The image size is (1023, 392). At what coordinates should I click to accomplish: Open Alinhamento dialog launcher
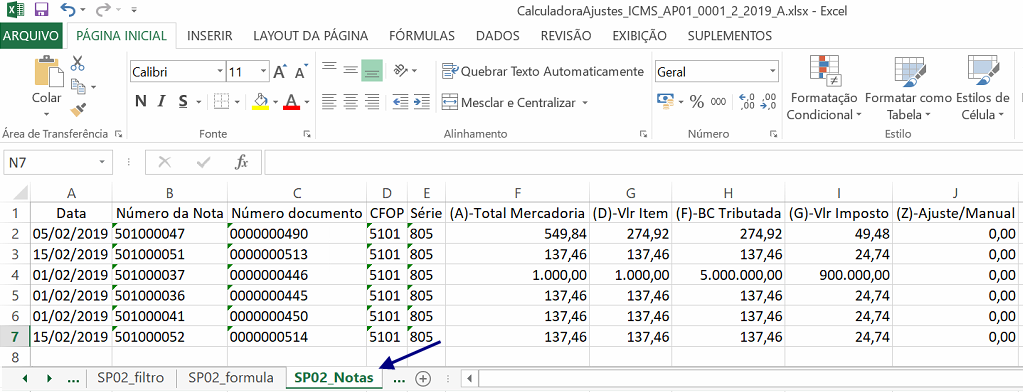coord(643,134)
